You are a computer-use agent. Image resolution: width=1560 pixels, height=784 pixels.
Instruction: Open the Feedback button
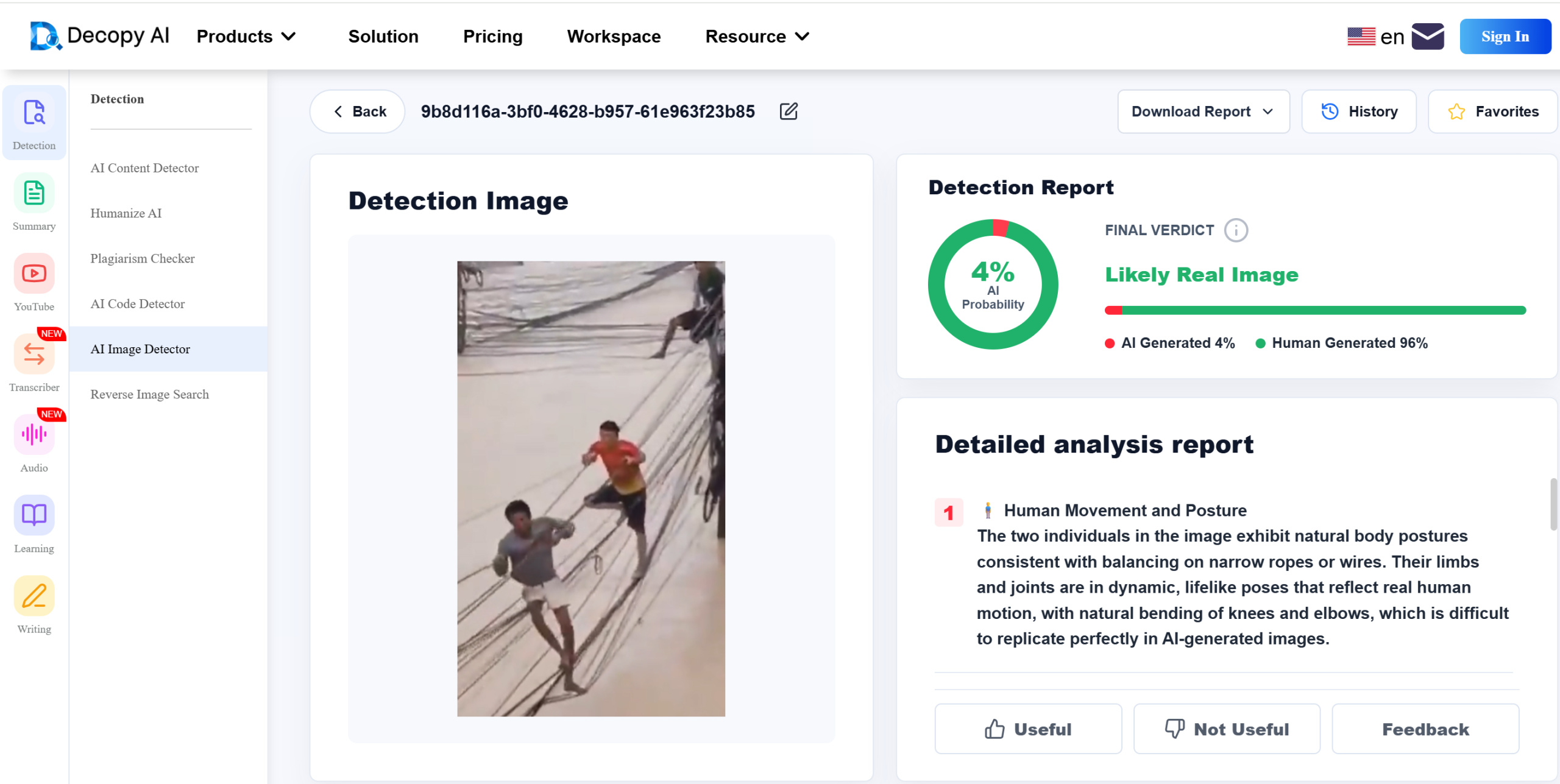[x=1425, y=729]
